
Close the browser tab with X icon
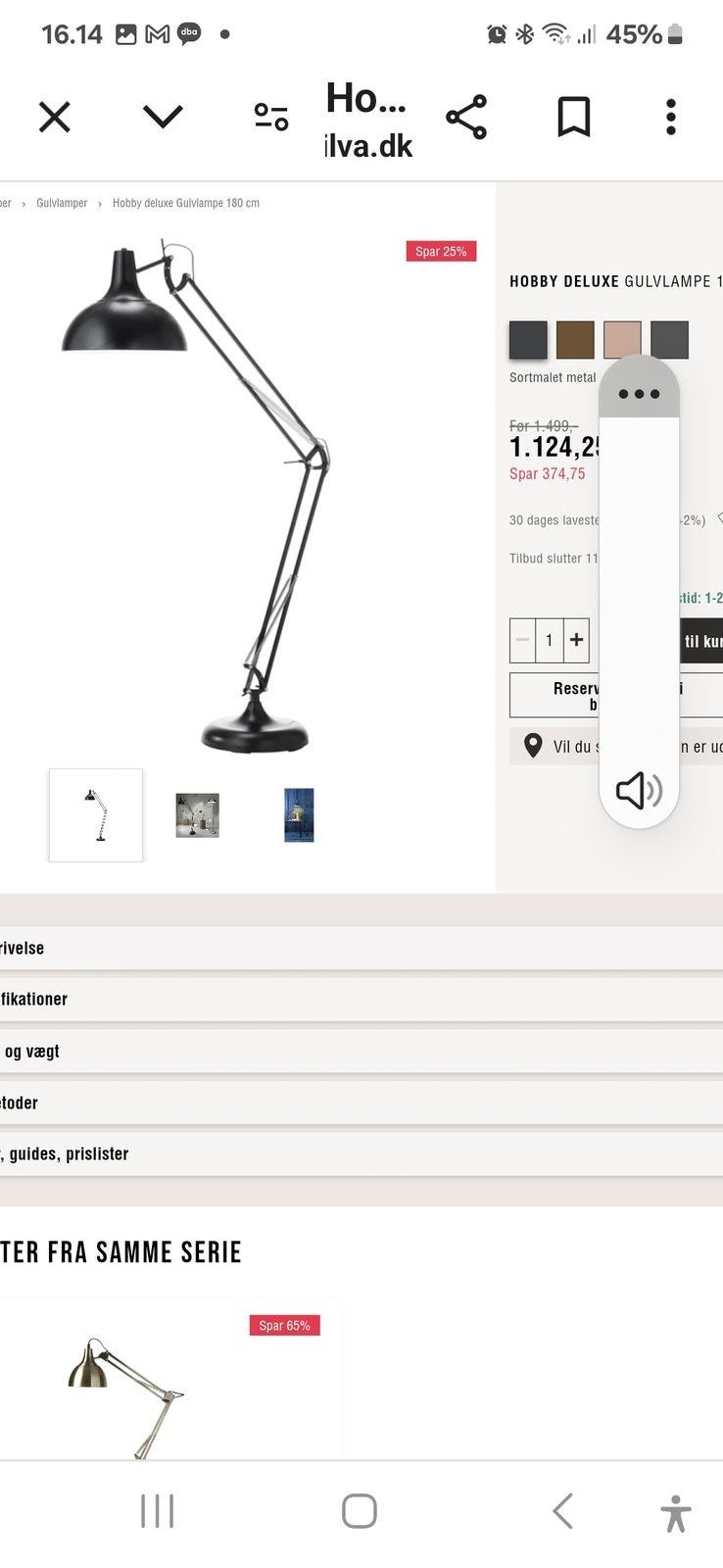tap(55, 118)
